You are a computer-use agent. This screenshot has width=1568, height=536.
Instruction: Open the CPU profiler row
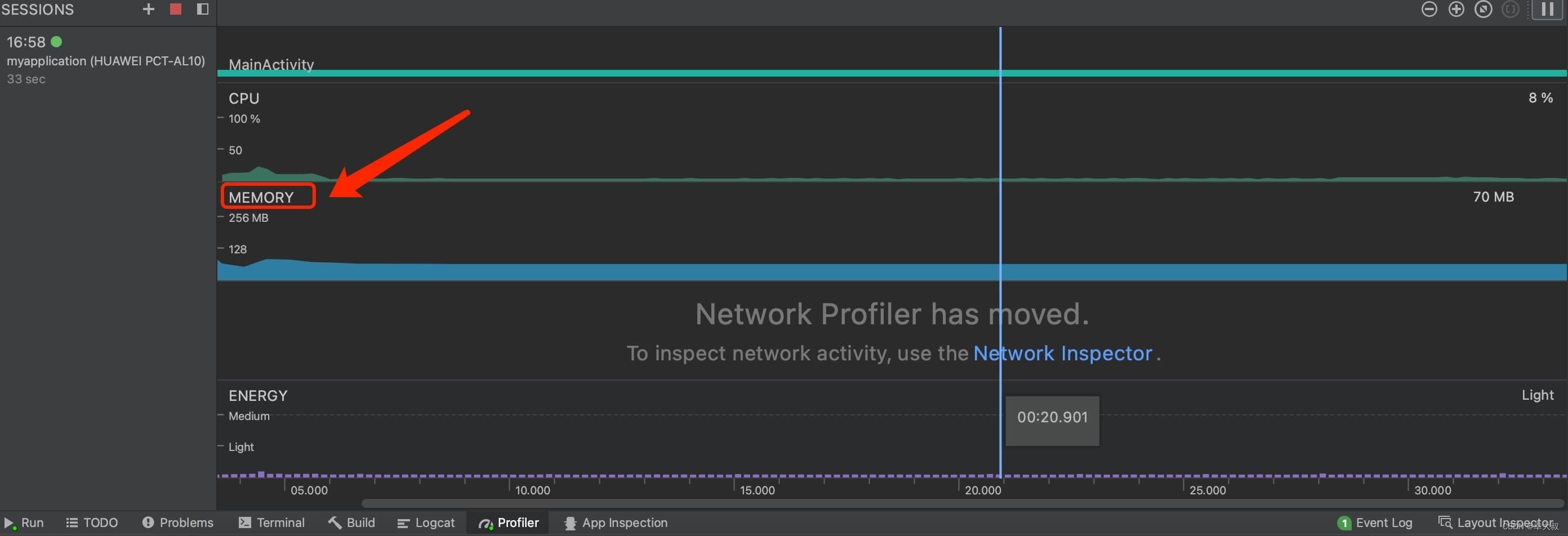tap(243, 99)
